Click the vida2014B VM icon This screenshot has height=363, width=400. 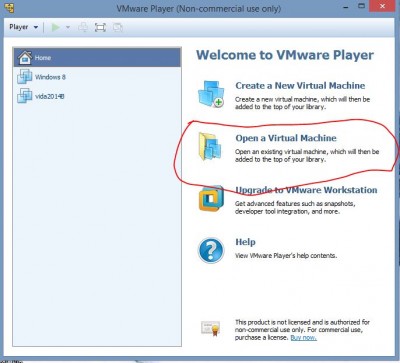click(25, 96)
